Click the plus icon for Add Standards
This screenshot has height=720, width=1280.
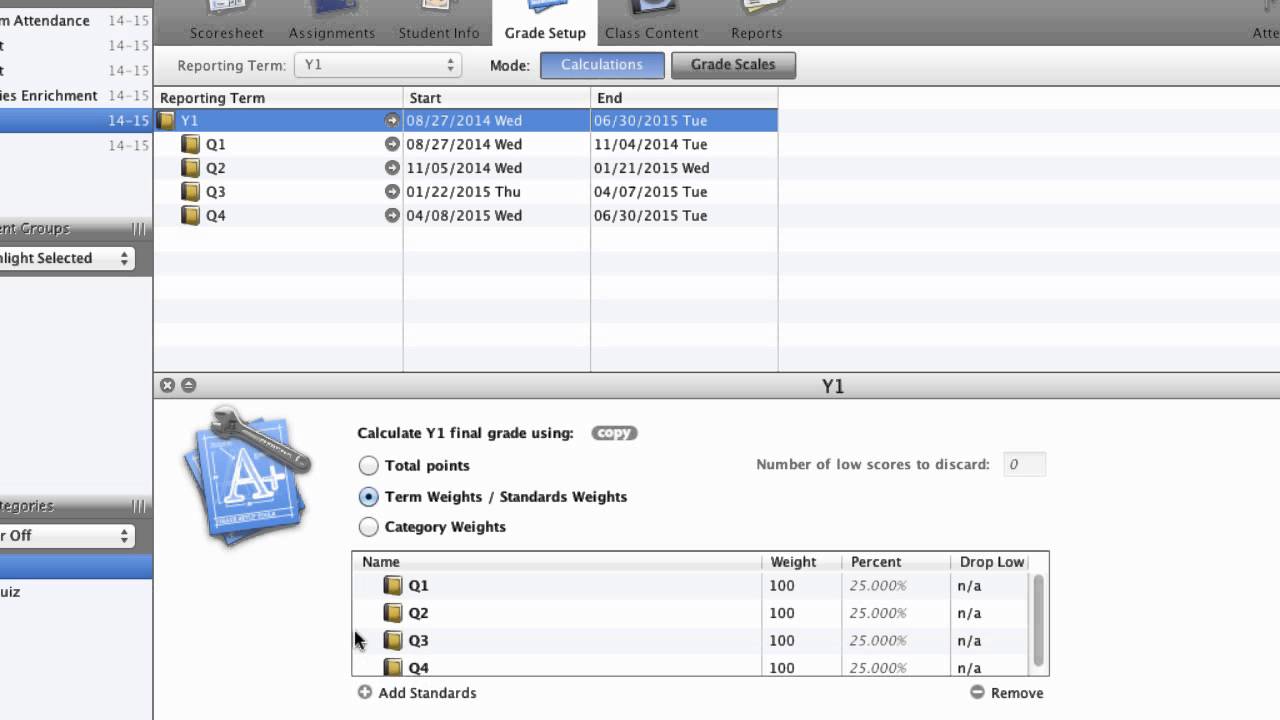click(x=365, y=692)
